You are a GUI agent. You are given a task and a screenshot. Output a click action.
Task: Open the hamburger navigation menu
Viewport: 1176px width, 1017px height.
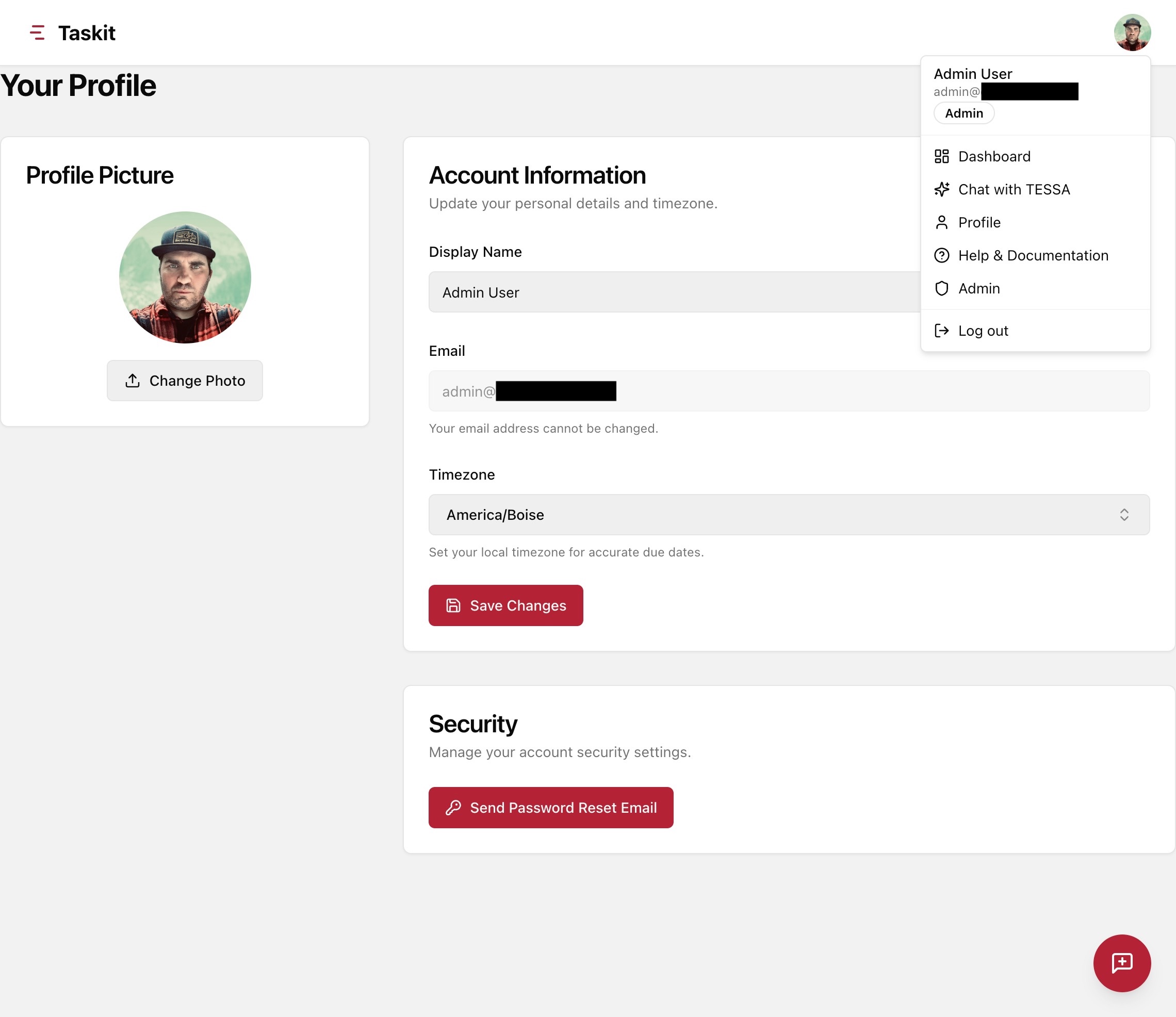pos(38,33)
